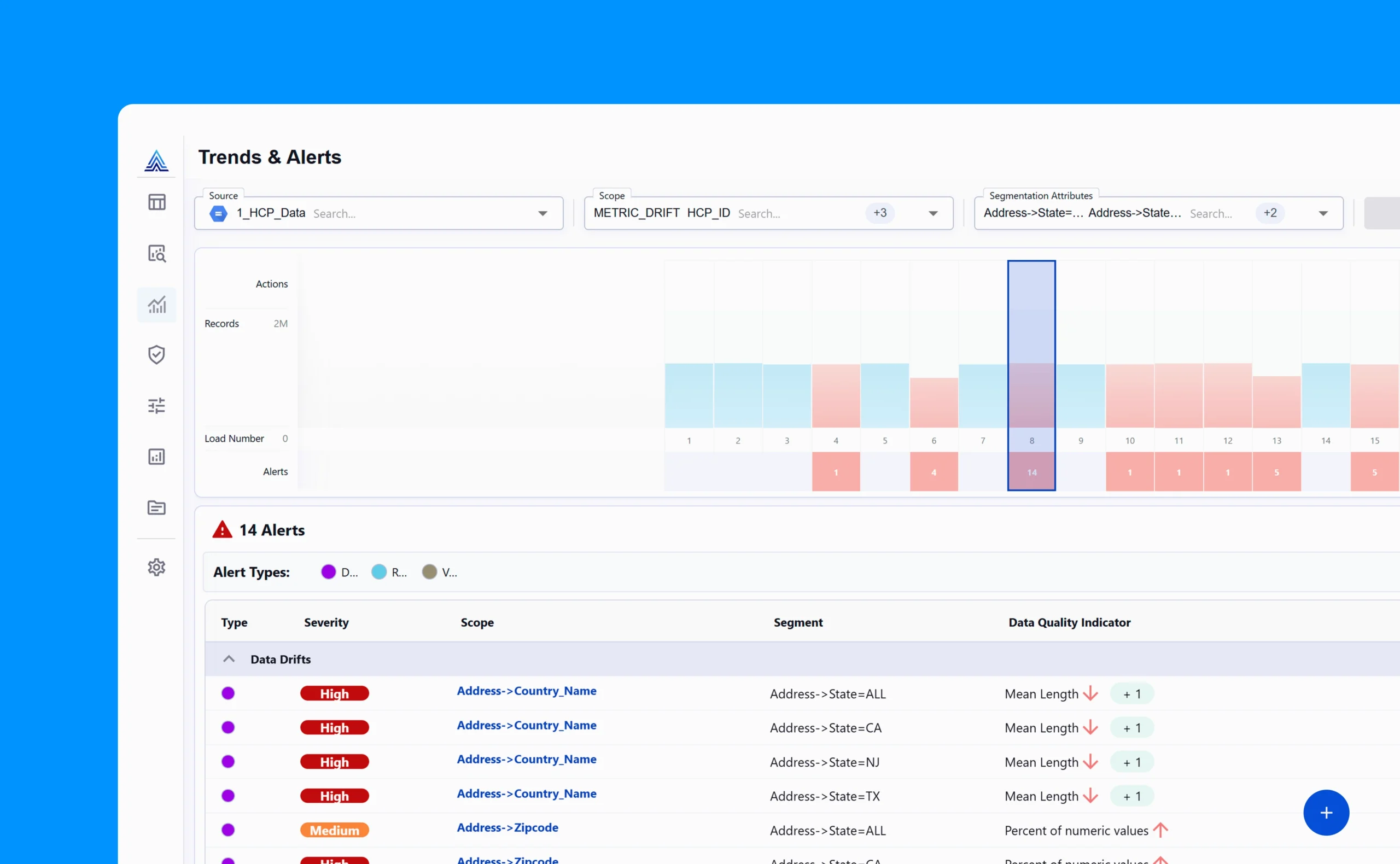Viewport: 1400px width, 864px height.
Task: Click alerts cell showing 4 for load 6
Action: click(x=934, y=472)
